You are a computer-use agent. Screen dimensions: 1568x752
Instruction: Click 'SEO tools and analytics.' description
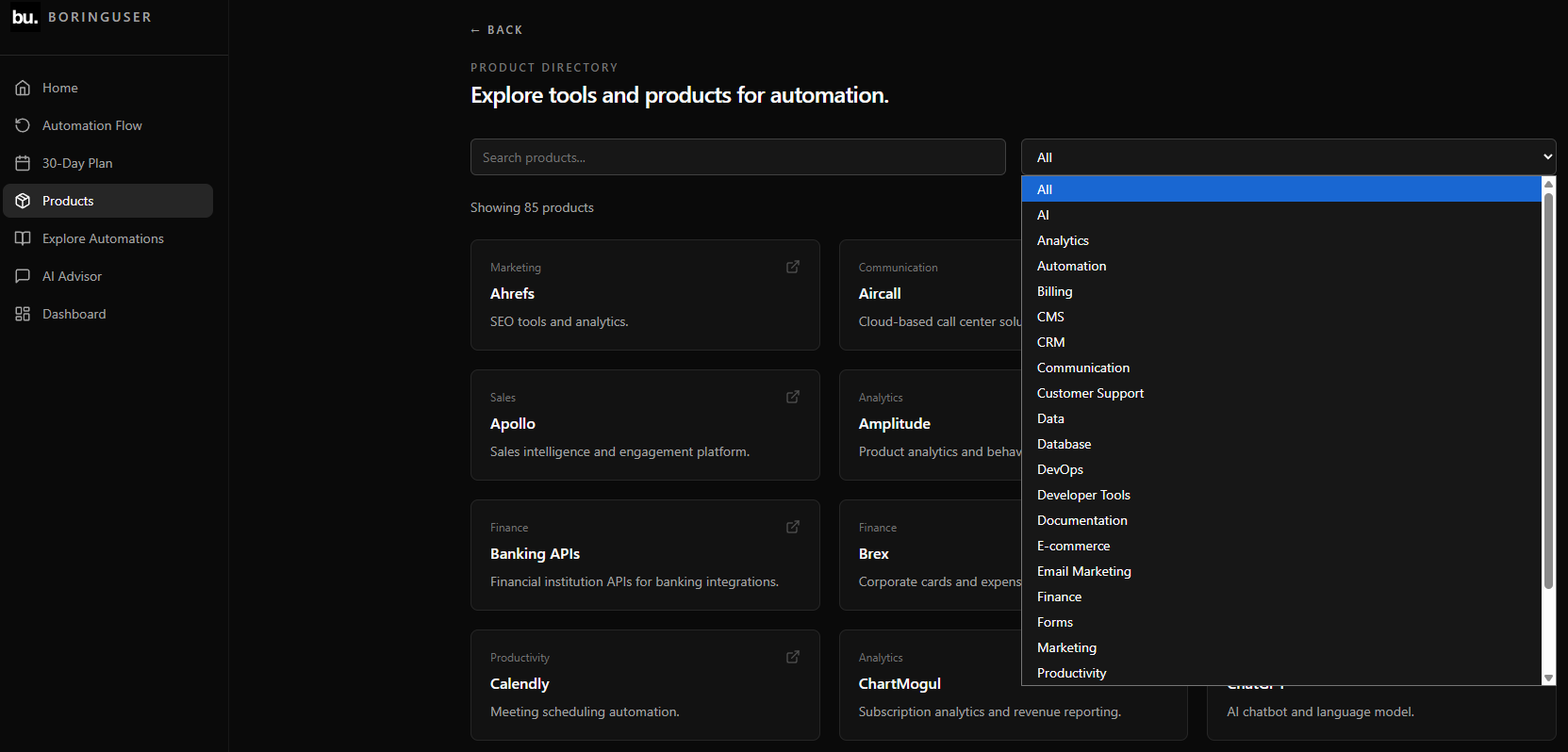tap(559, 321)
